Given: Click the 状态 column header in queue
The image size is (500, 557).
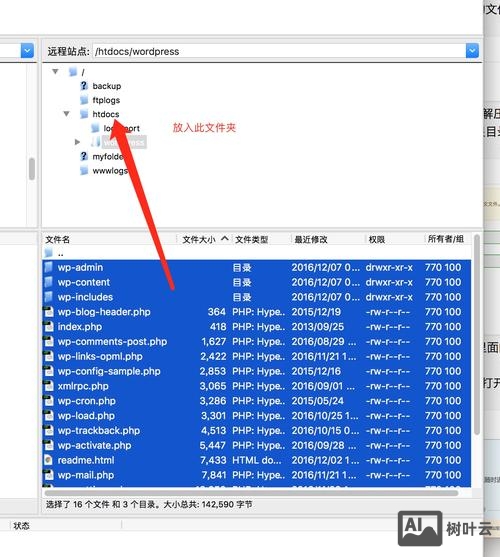Looking at the screenshot, I should 21,526.
